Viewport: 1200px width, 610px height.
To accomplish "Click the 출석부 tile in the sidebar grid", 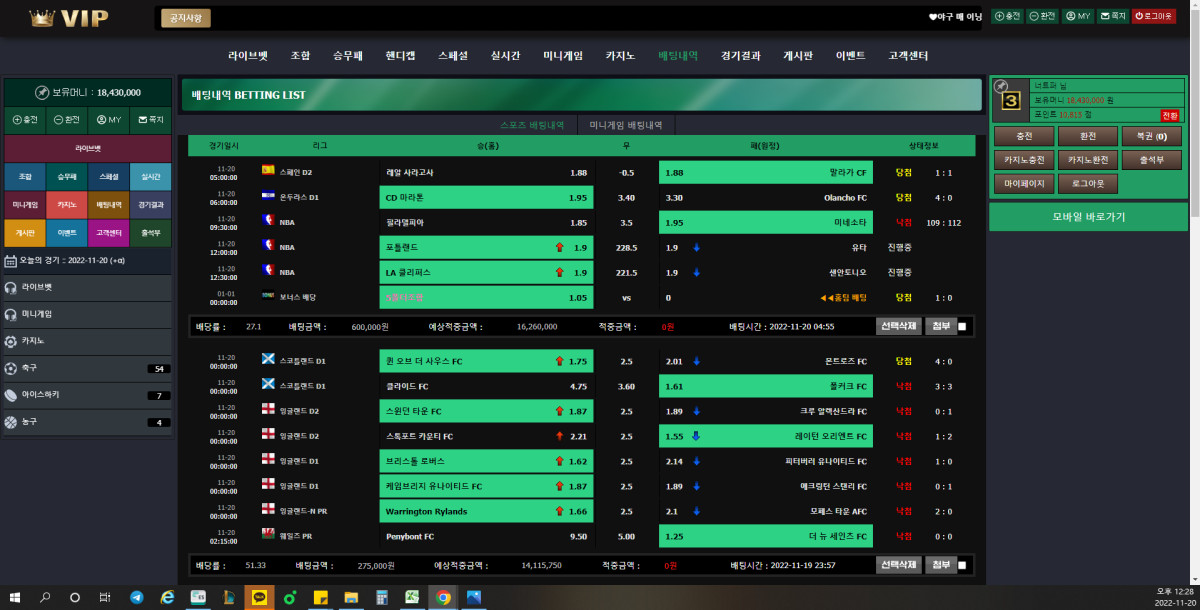I will 150,233.
